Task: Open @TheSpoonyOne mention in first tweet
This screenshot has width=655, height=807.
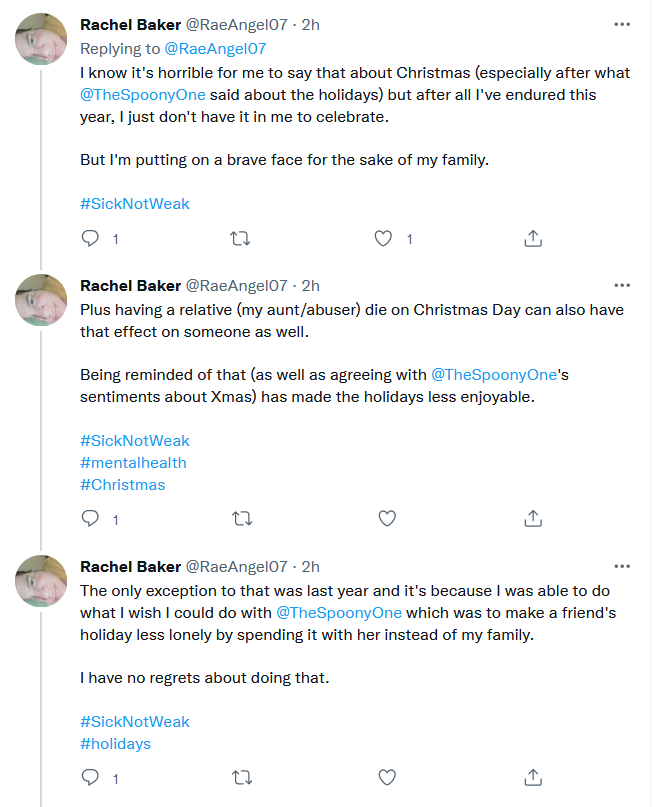Action: click(x=143, y=95)
